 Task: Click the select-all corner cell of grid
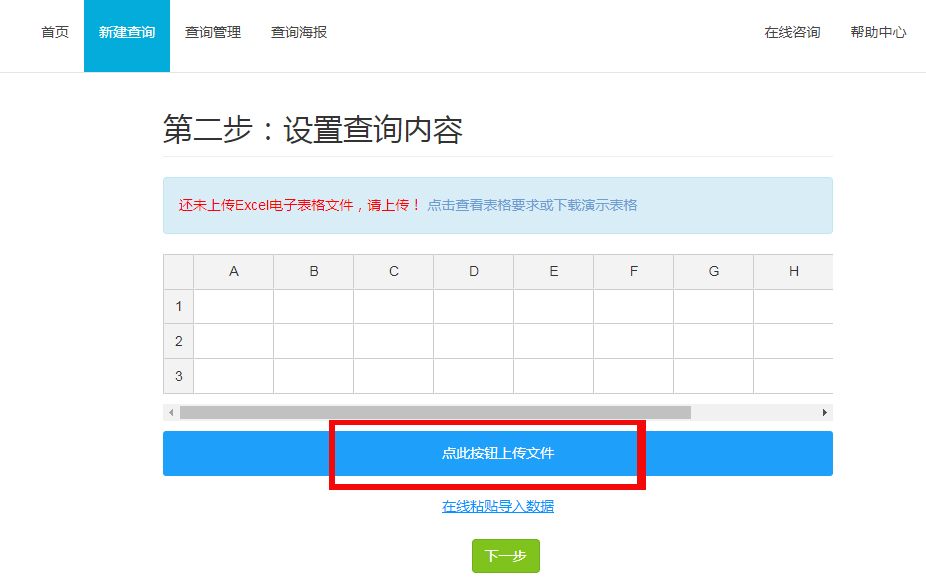[x=178, y=272]
